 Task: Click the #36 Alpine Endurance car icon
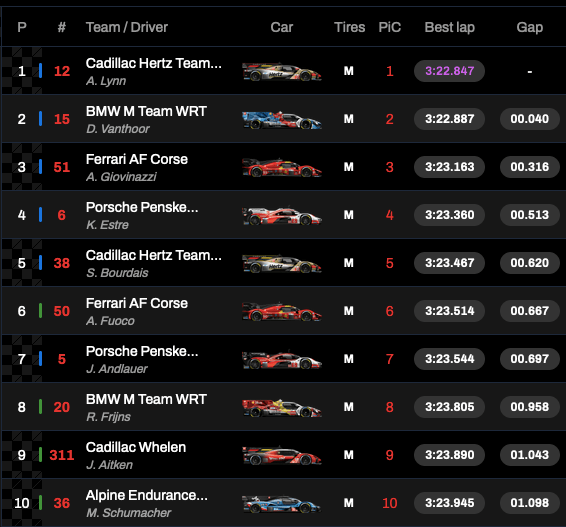point(282,504)
